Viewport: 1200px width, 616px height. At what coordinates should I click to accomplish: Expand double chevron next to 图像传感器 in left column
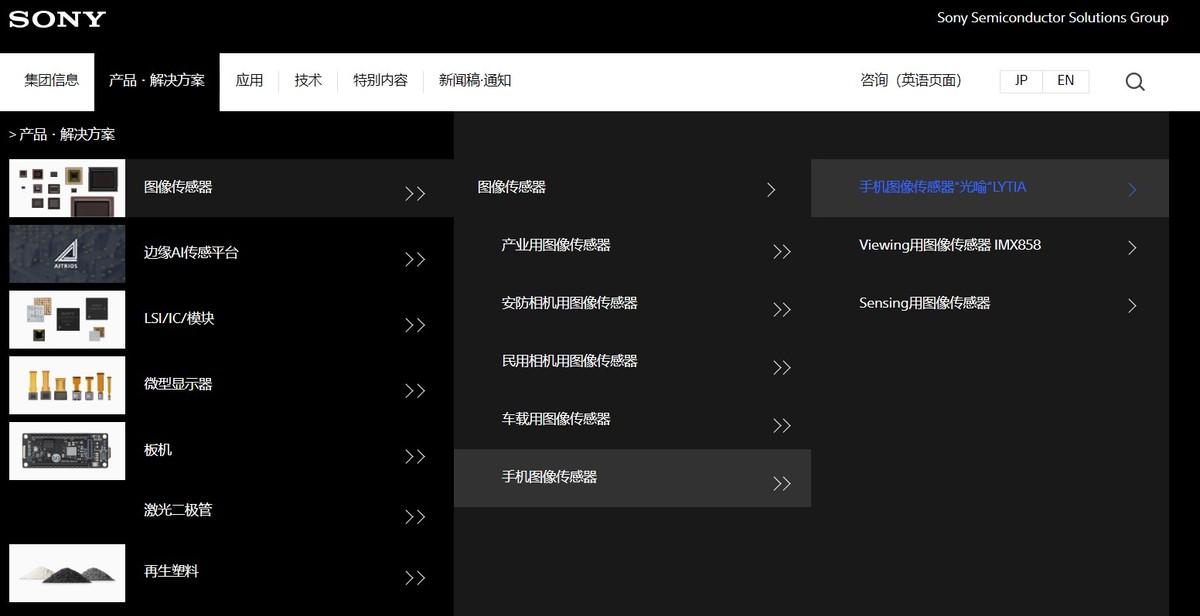point(415,194)
